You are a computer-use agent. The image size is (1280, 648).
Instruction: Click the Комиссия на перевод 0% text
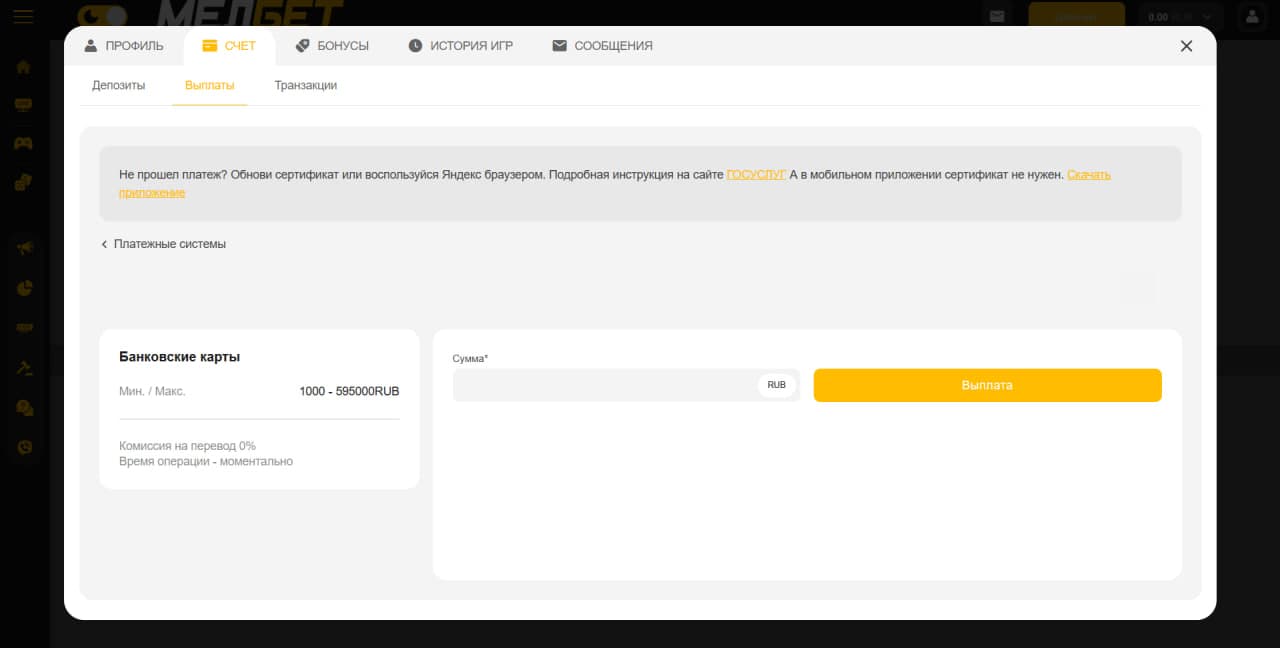[188, 446]
